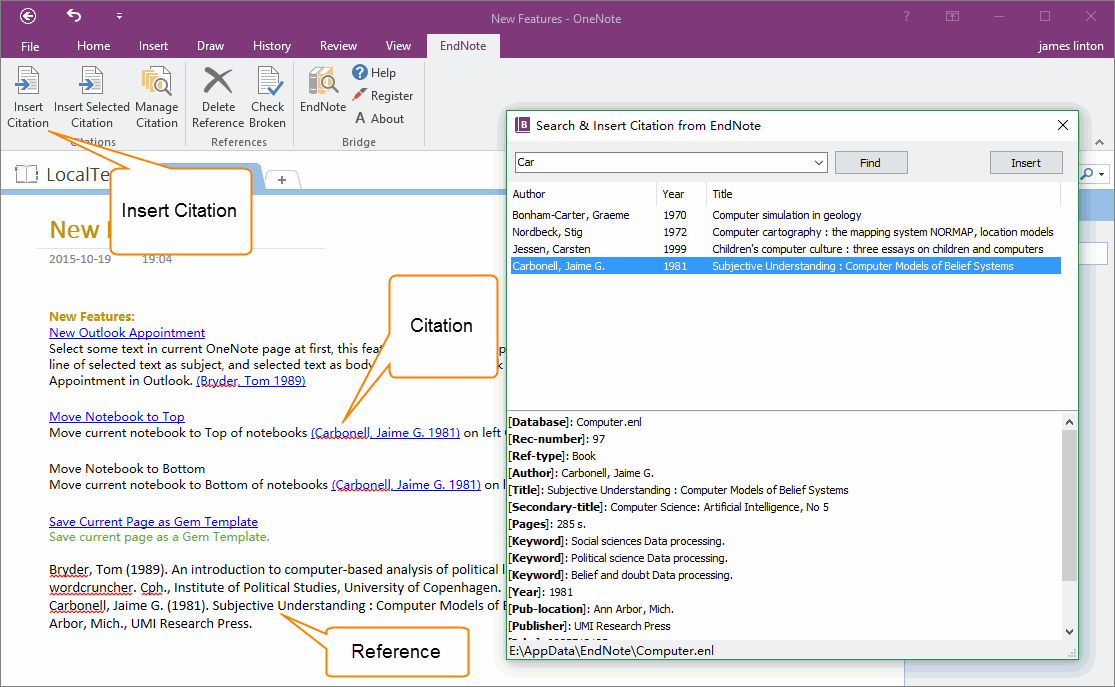Click the [Rec-number]: 97 detail line
This screenshot has width=1115, height=687.
[557, 439]
